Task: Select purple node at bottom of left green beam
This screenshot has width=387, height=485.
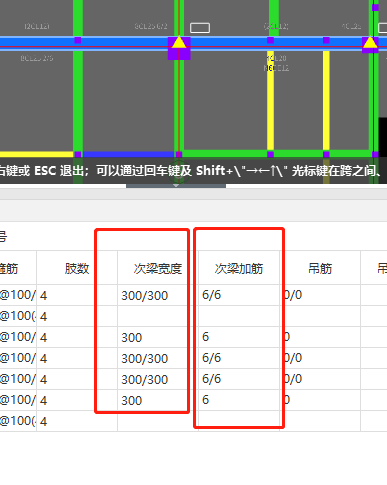Action: 78,154
